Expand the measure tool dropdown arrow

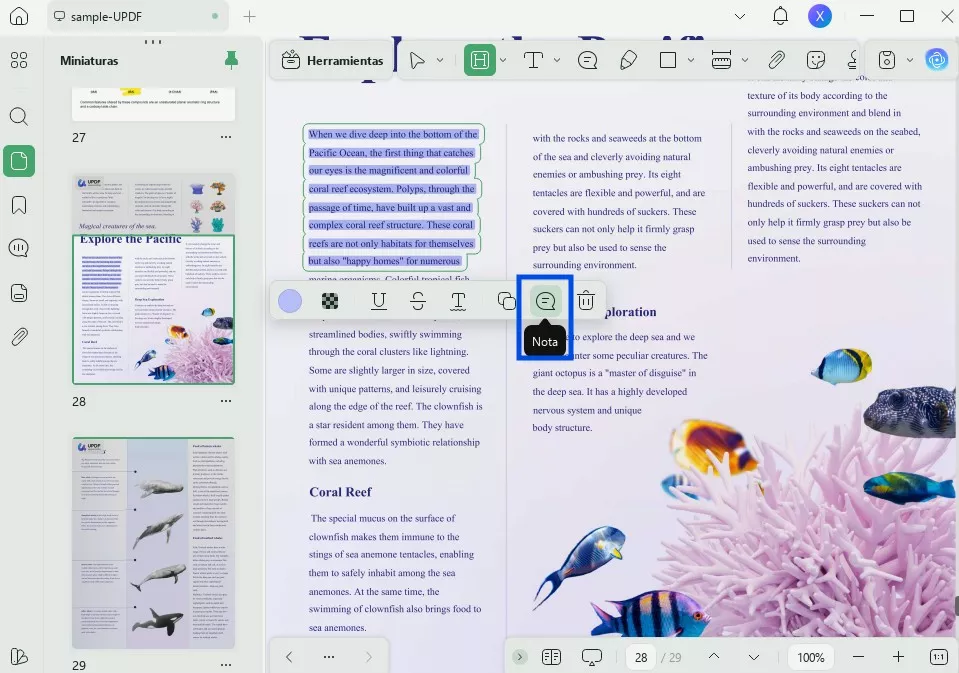pyautogui.click(x=745, y=60)
